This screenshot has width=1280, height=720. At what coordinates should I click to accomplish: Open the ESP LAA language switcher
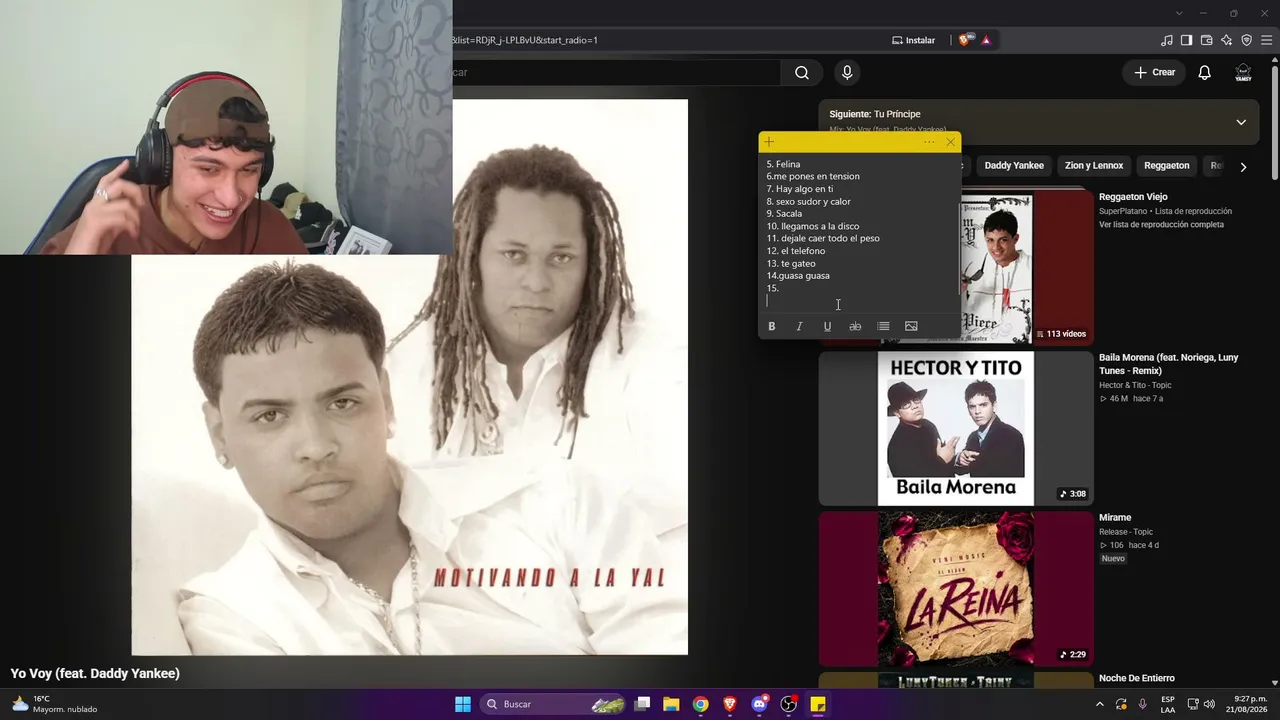point(1168,704)
